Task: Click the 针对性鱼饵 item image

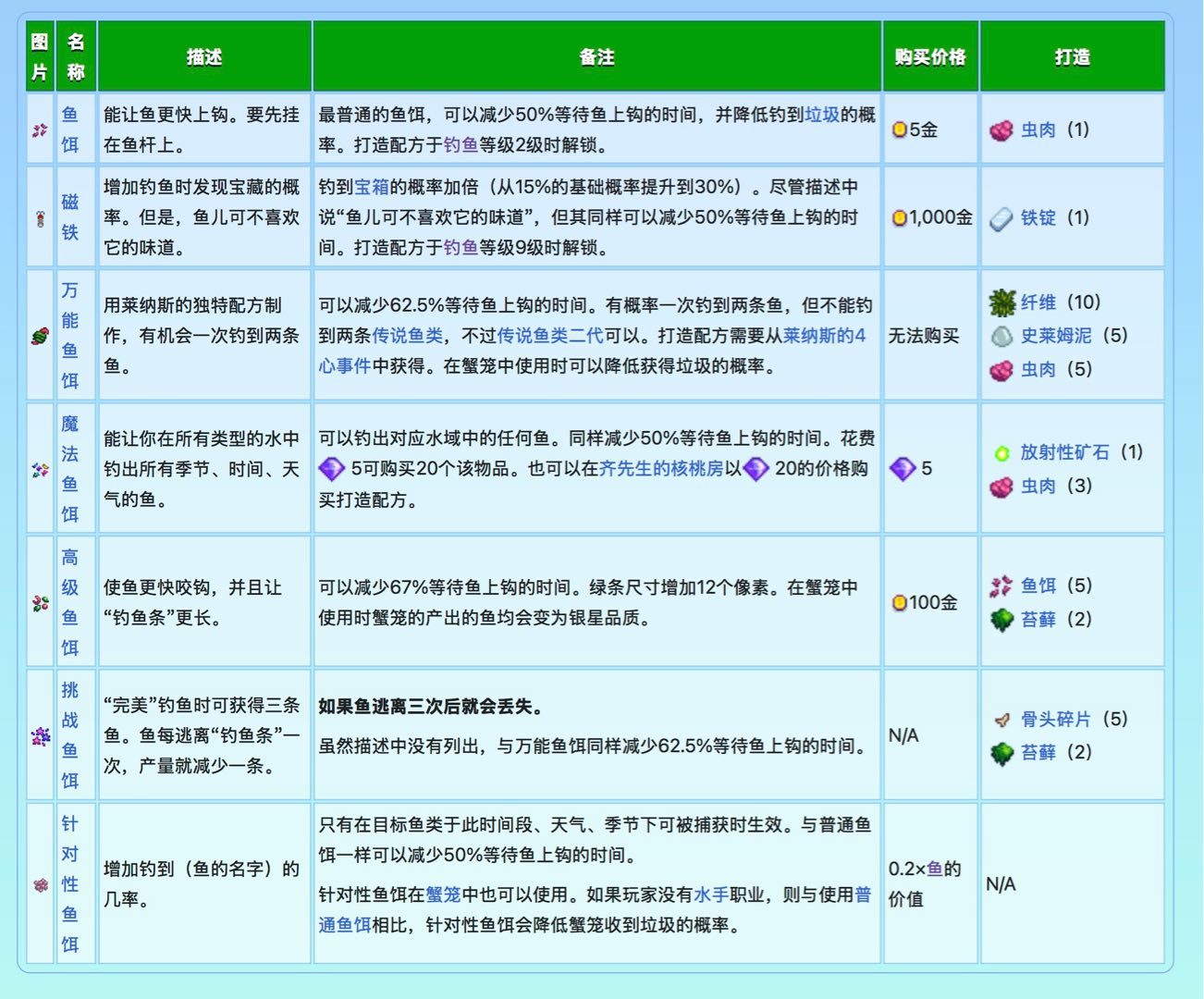Action: [40, 884]
